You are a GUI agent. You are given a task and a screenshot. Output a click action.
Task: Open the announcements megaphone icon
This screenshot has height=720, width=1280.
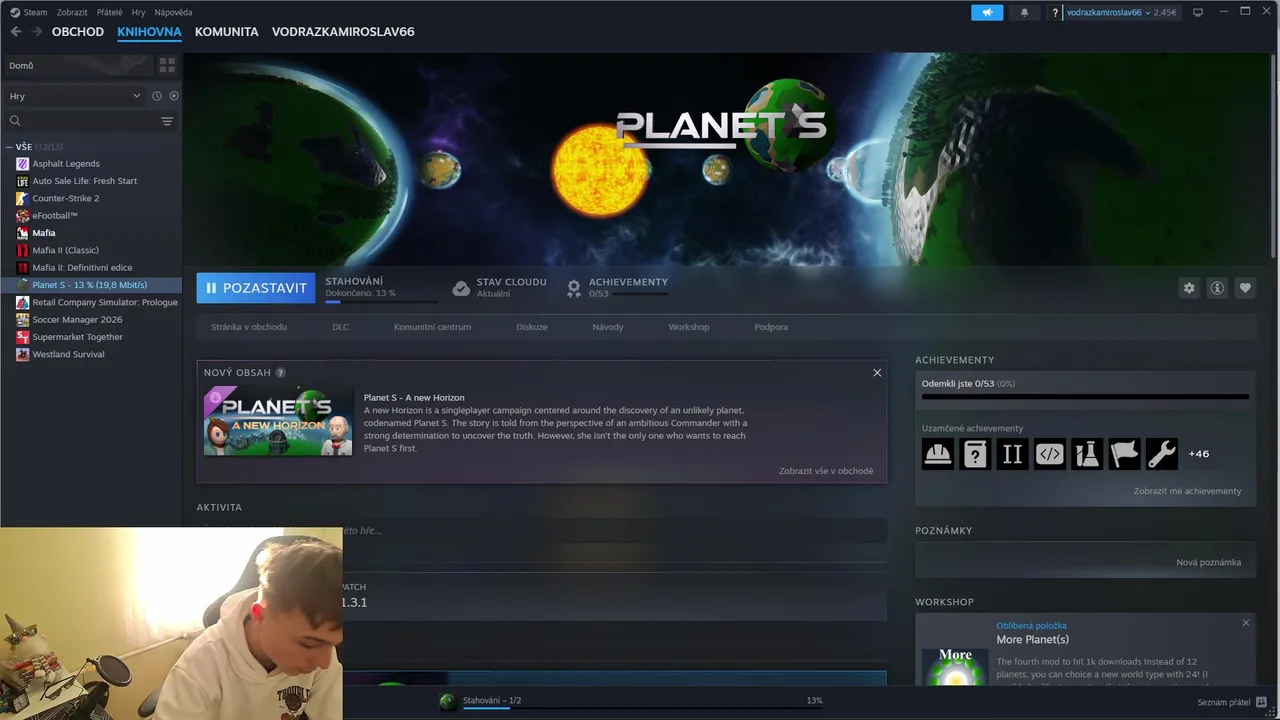(987, 12)
